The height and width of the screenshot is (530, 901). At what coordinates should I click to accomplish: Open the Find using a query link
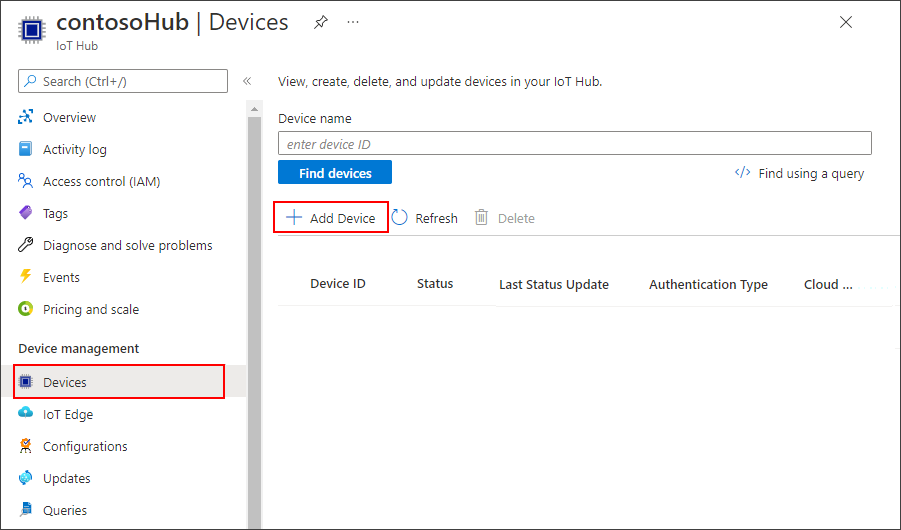[799, 173]
